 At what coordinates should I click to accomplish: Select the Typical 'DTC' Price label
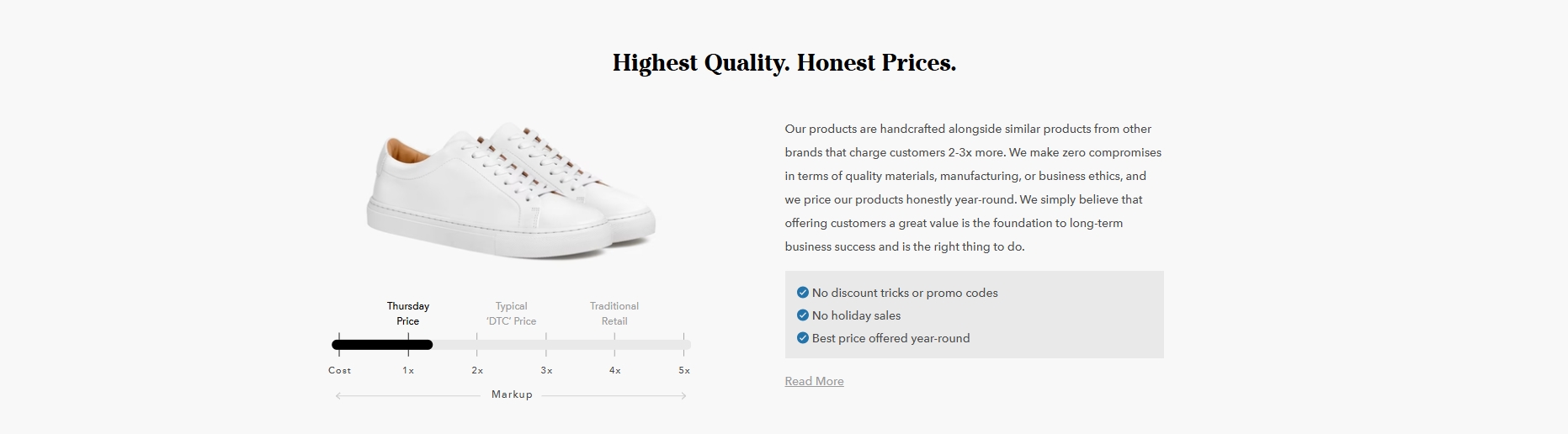pyautogui.click(x=511, y=314)
